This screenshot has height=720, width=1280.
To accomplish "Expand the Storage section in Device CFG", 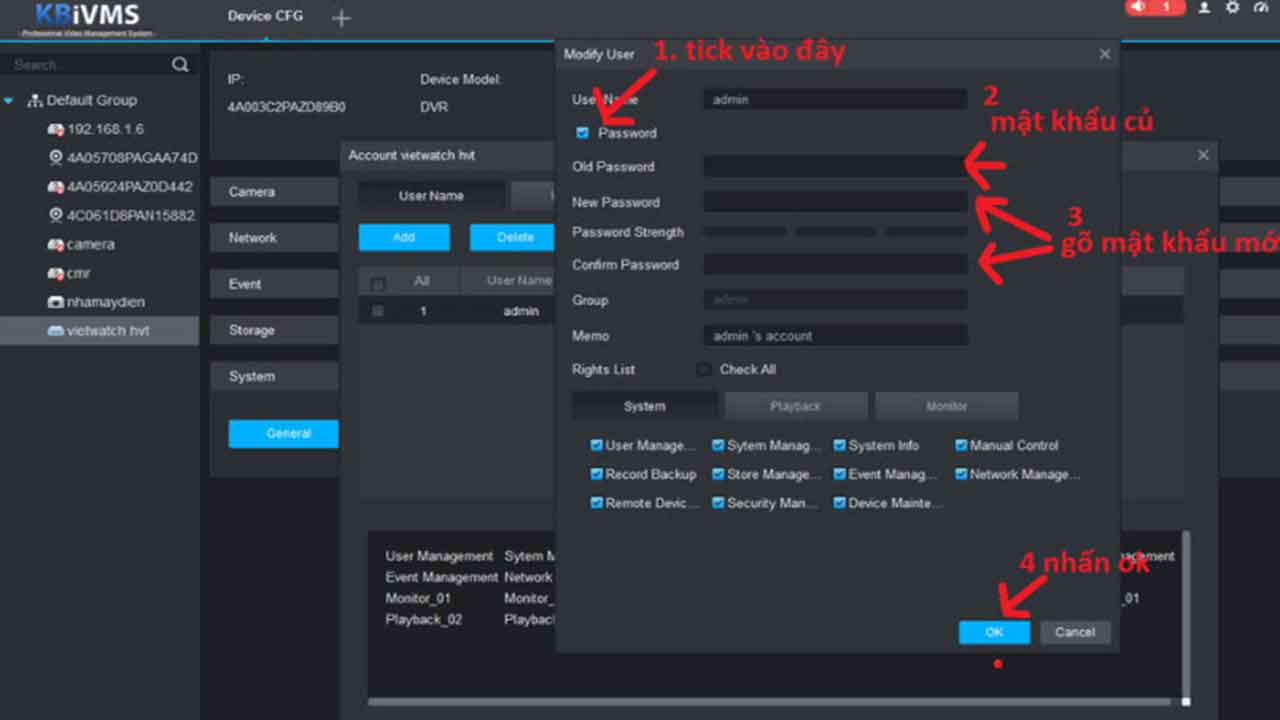I will [276, 330].
